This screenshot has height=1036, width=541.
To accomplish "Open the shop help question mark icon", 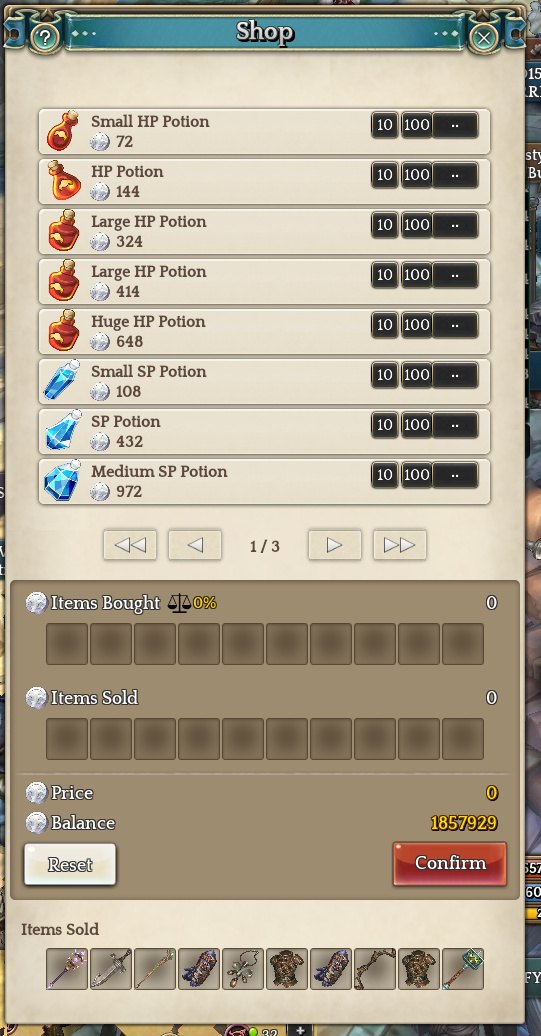I will [x=44, y=37].
